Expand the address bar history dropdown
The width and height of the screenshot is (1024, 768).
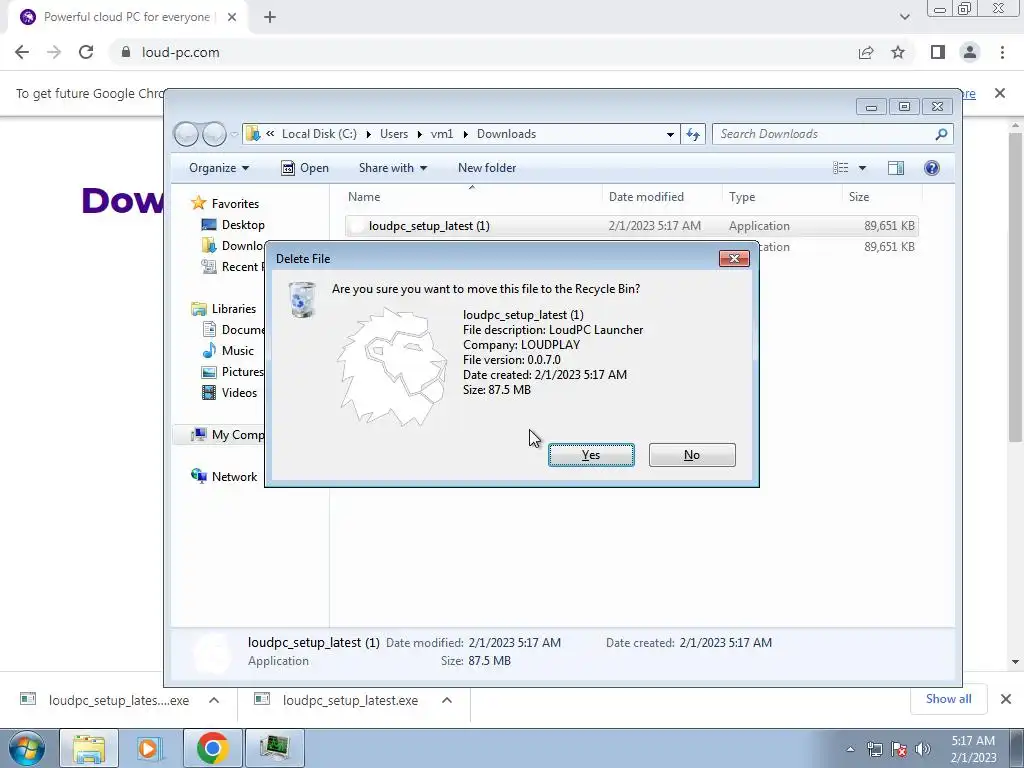pos(670,135)
